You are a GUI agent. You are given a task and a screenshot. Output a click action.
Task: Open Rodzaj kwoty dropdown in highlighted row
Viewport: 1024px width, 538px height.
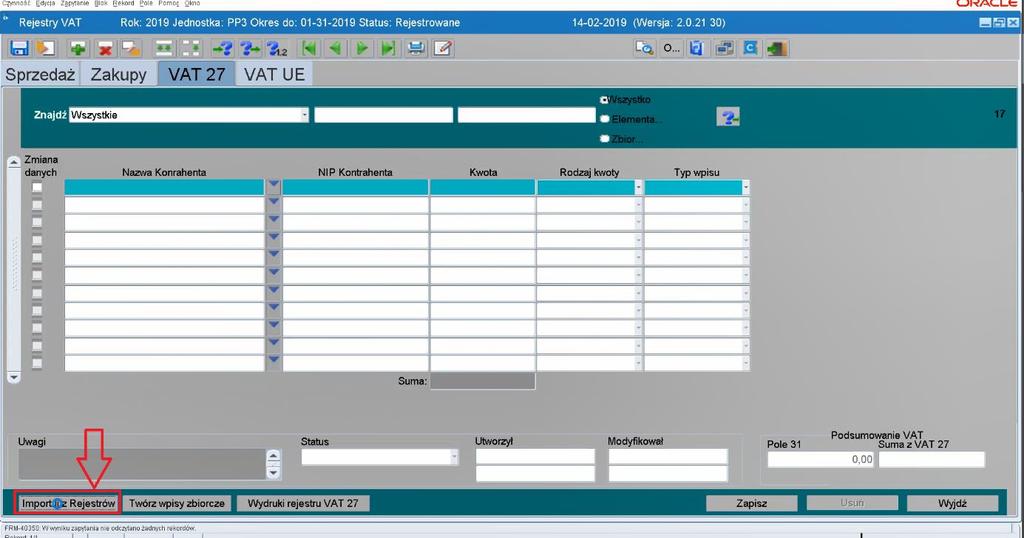point(638,187)
